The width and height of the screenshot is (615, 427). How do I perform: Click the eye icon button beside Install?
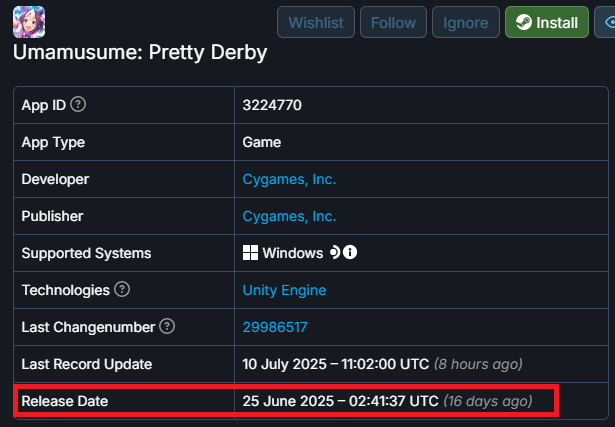tap(606, 22)
